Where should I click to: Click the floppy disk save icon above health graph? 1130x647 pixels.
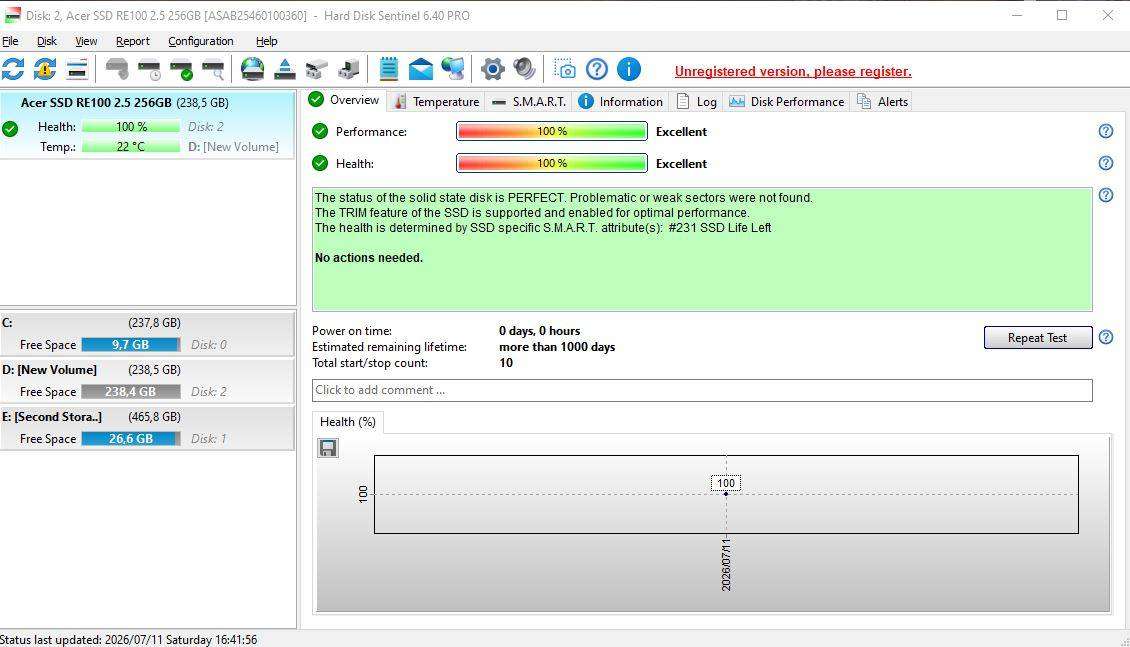tap(328, 448)
